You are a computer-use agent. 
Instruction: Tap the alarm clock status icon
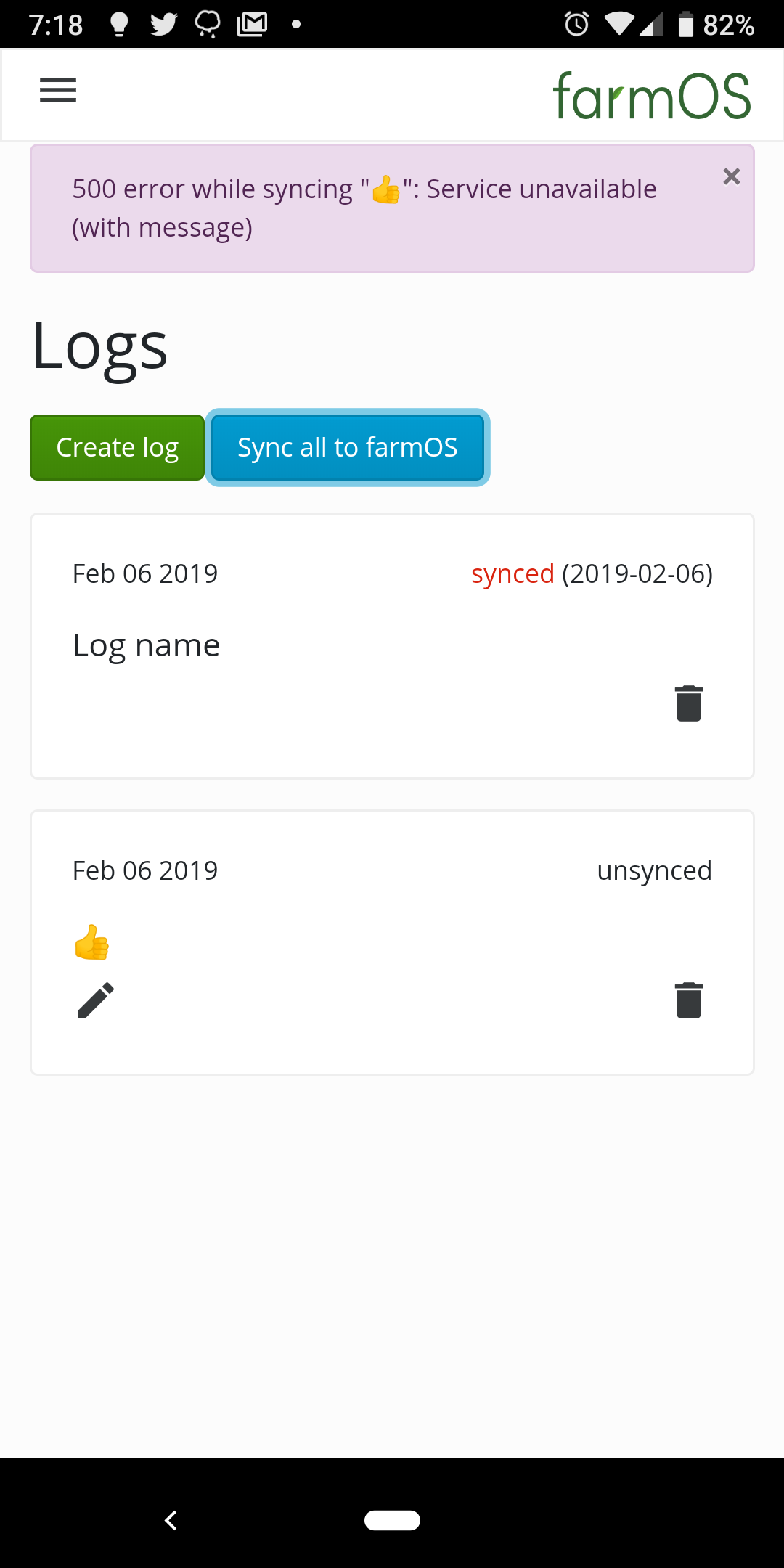577,24
